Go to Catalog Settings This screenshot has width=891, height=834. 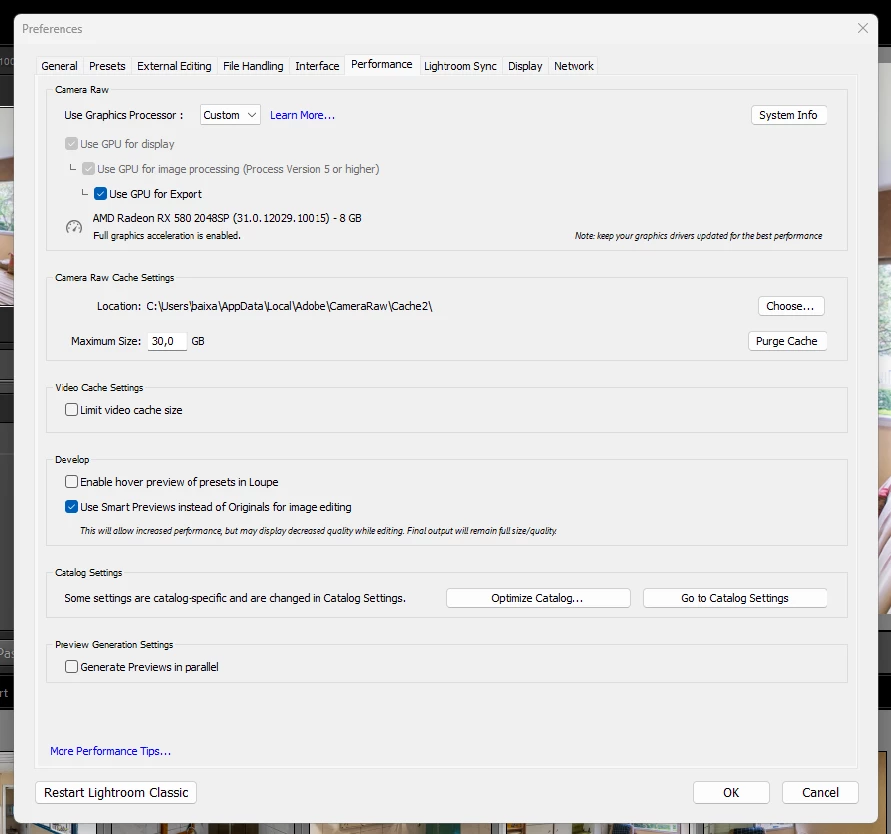pyautogui.click(x=735, y=598)
